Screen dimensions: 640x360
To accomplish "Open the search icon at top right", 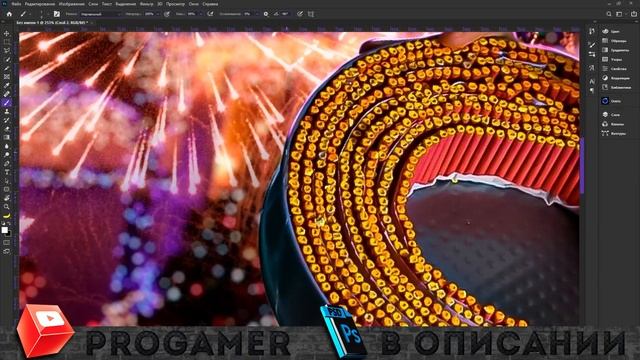I will click(609, 14).
